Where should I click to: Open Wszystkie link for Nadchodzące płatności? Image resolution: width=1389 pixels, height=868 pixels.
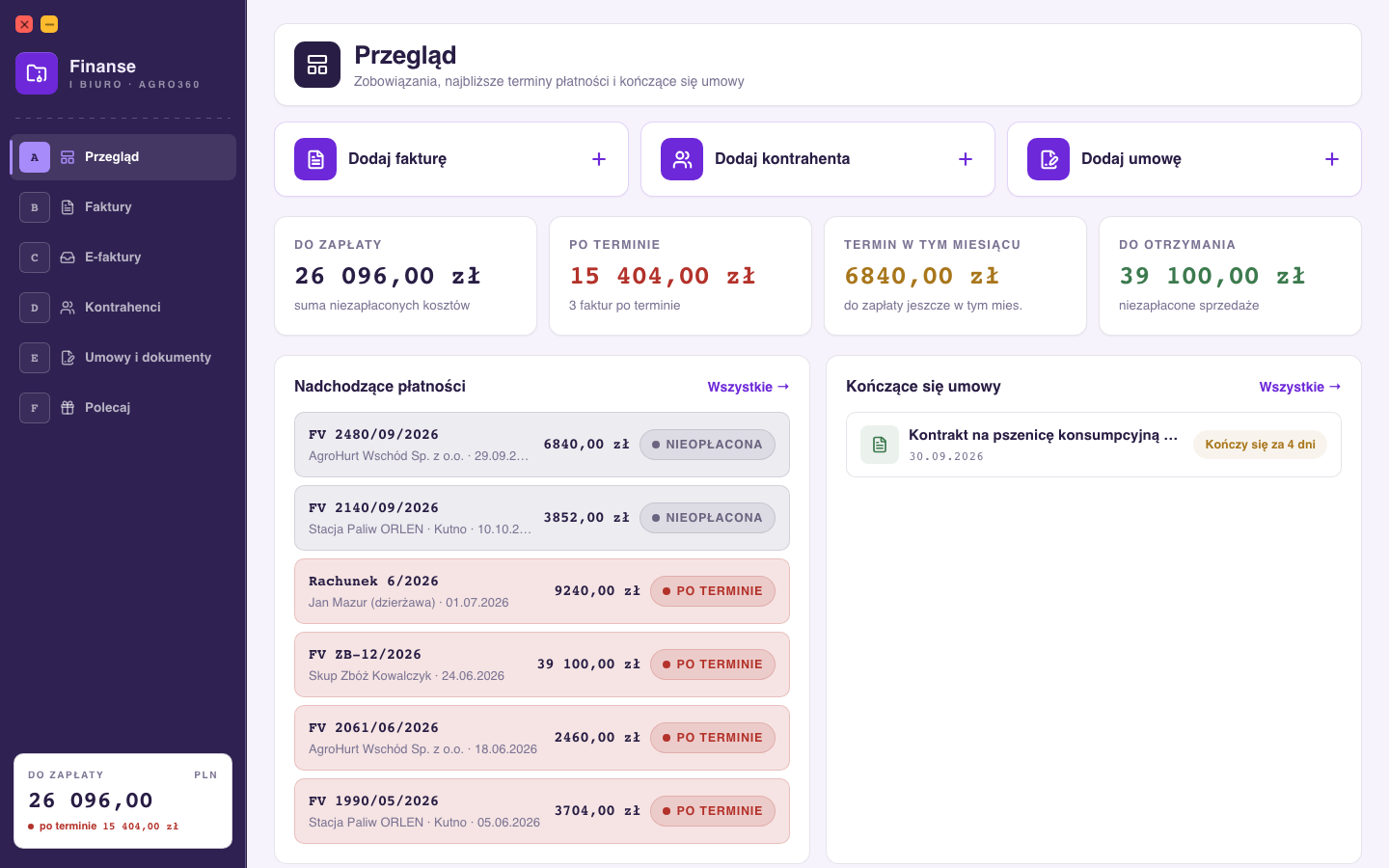[749, 387]
